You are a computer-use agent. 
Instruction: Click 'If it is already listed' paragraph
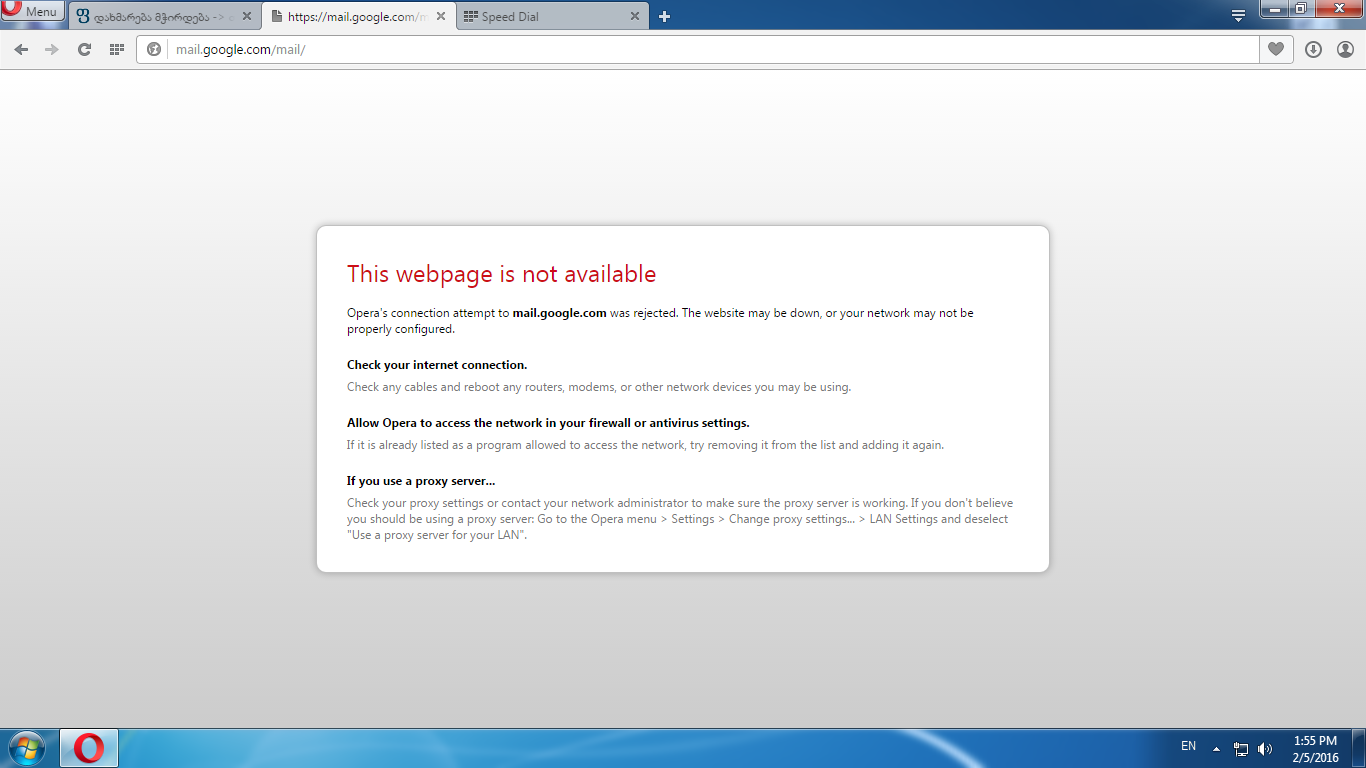tap(645, 445)
